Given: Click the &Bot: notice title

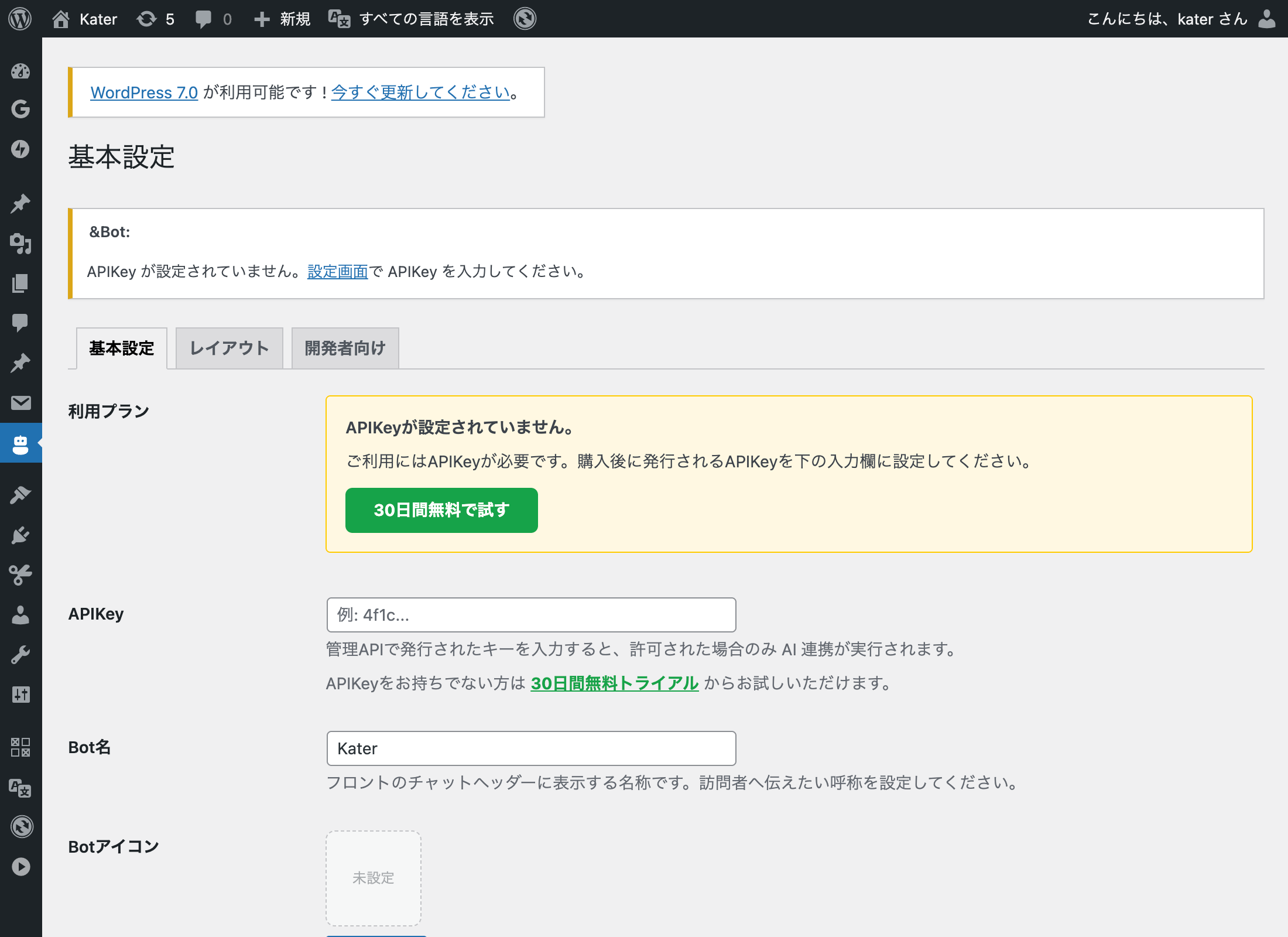Looking at the screenshot, I should pos(109,232).
